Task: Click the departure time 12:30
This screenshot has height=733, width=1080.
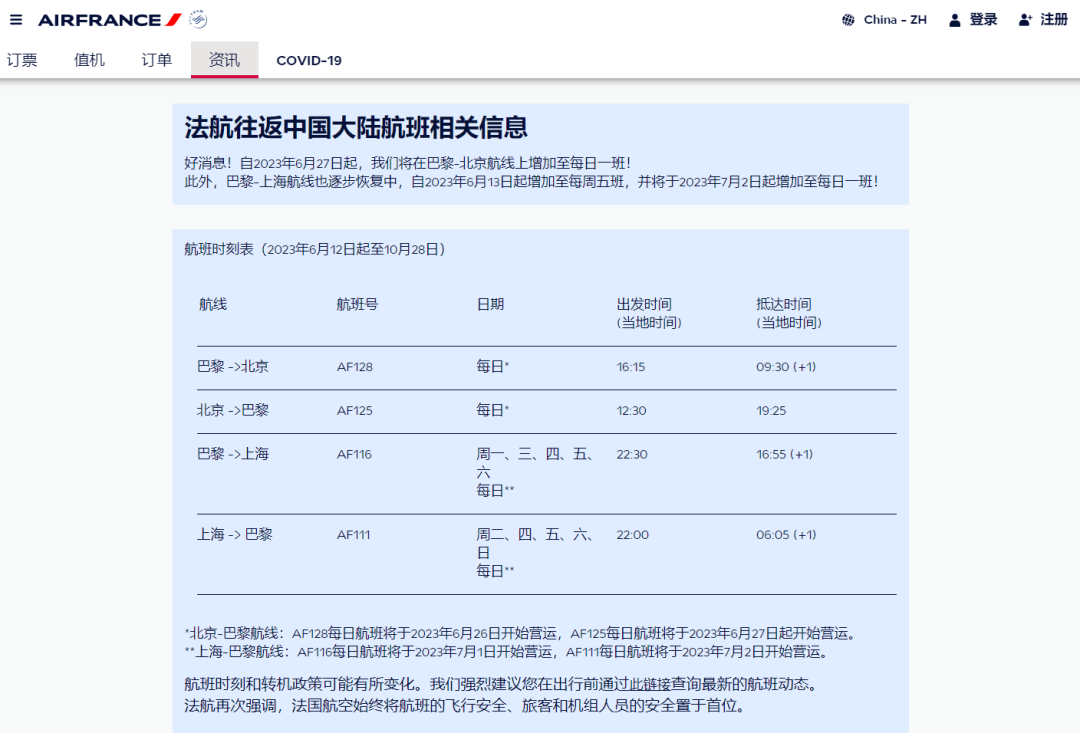Action: coord(632,411)
